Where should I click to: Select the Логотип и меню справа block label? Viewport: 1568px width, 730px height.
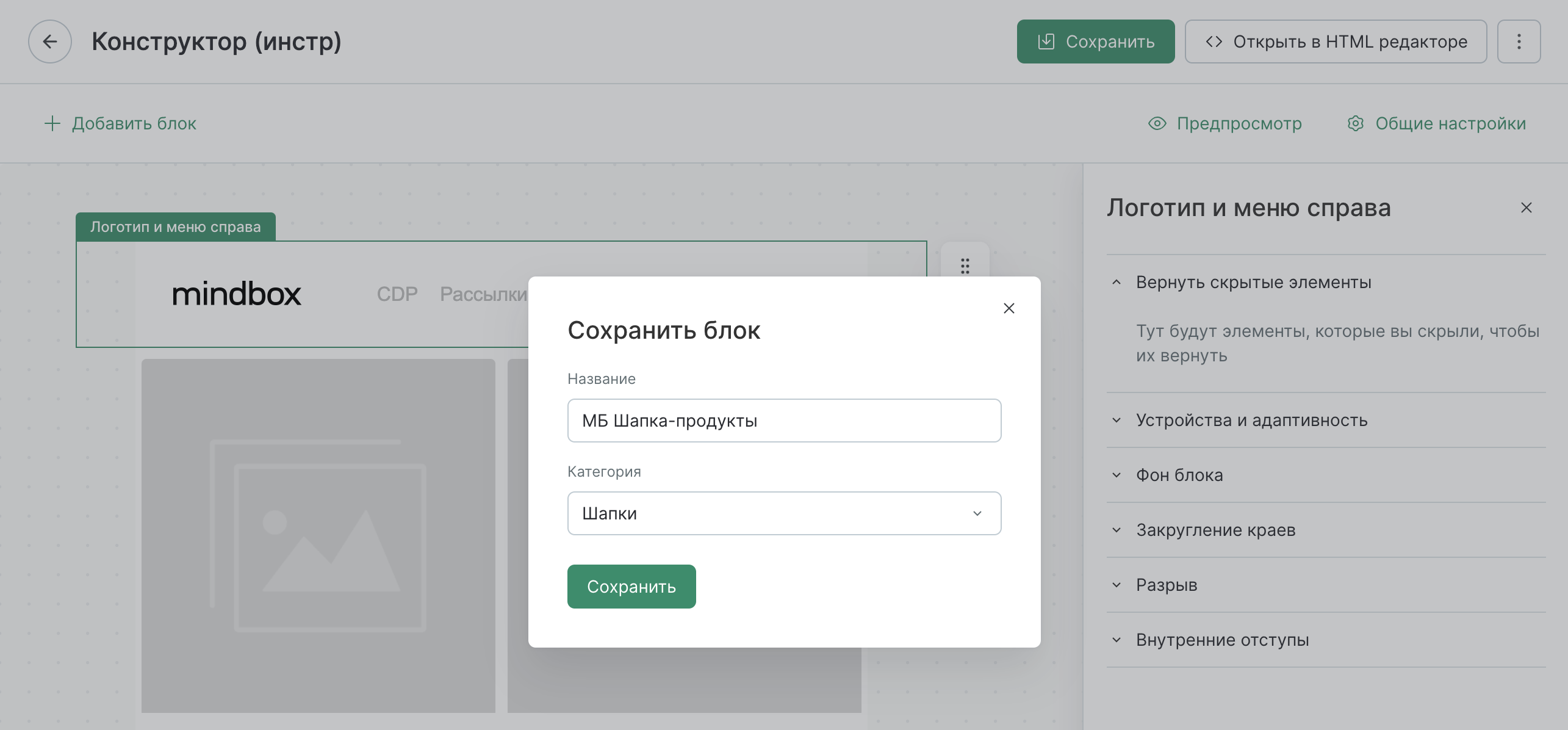click(x=176, y=227)
